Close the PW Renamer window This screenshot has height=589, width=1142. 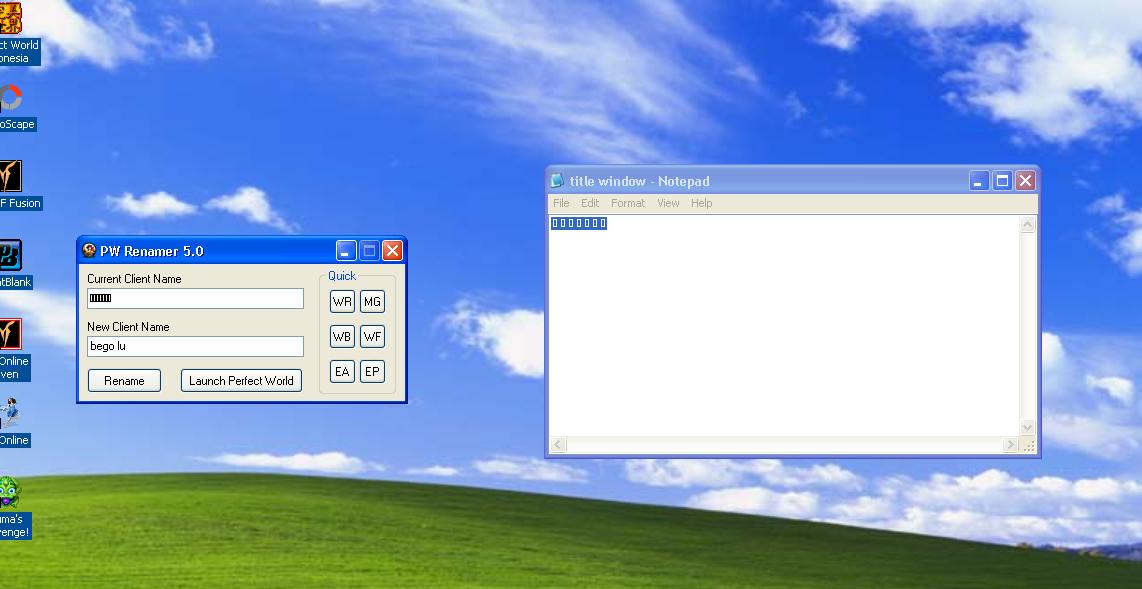(x=393, y=251)
